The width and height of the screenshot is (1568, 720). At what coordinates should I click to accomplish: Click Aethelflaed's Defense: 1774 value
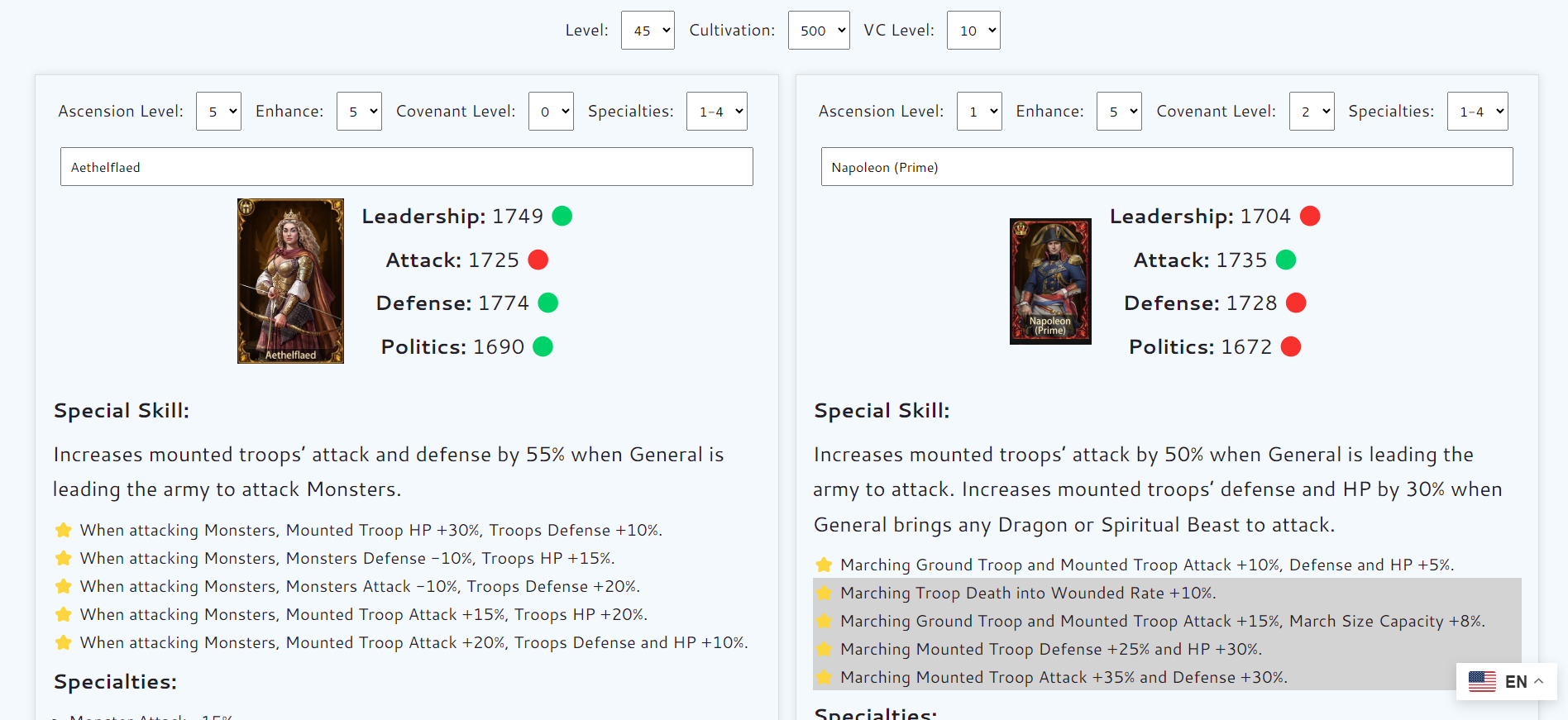(452, 303)
